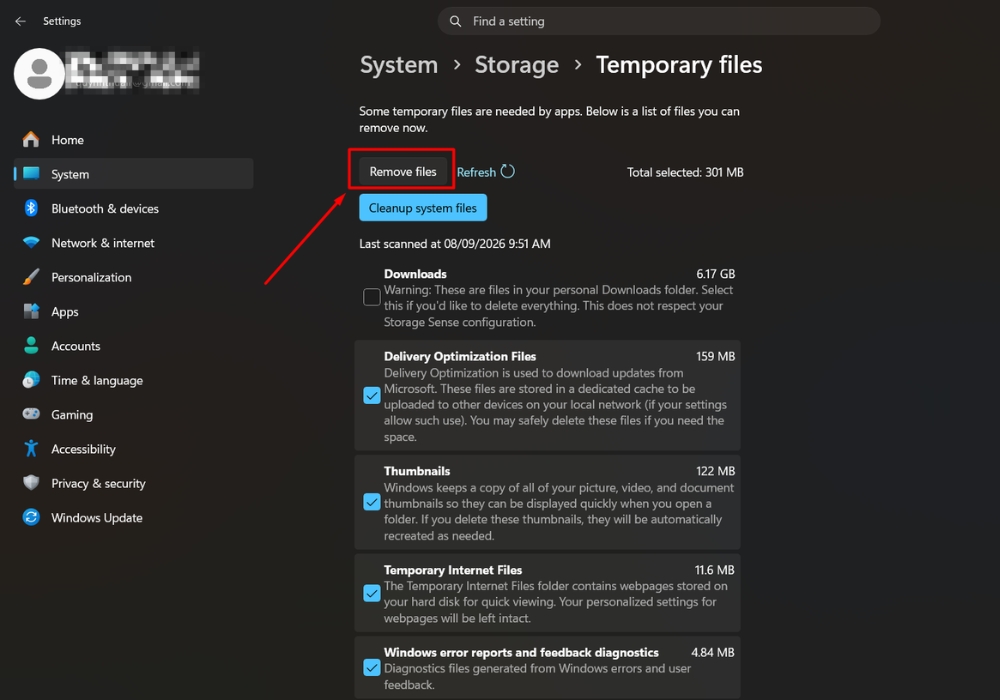Click the circular refresh arrow icon
The height and width of the screenshot is (700, 1000).
tap(508, 171)
